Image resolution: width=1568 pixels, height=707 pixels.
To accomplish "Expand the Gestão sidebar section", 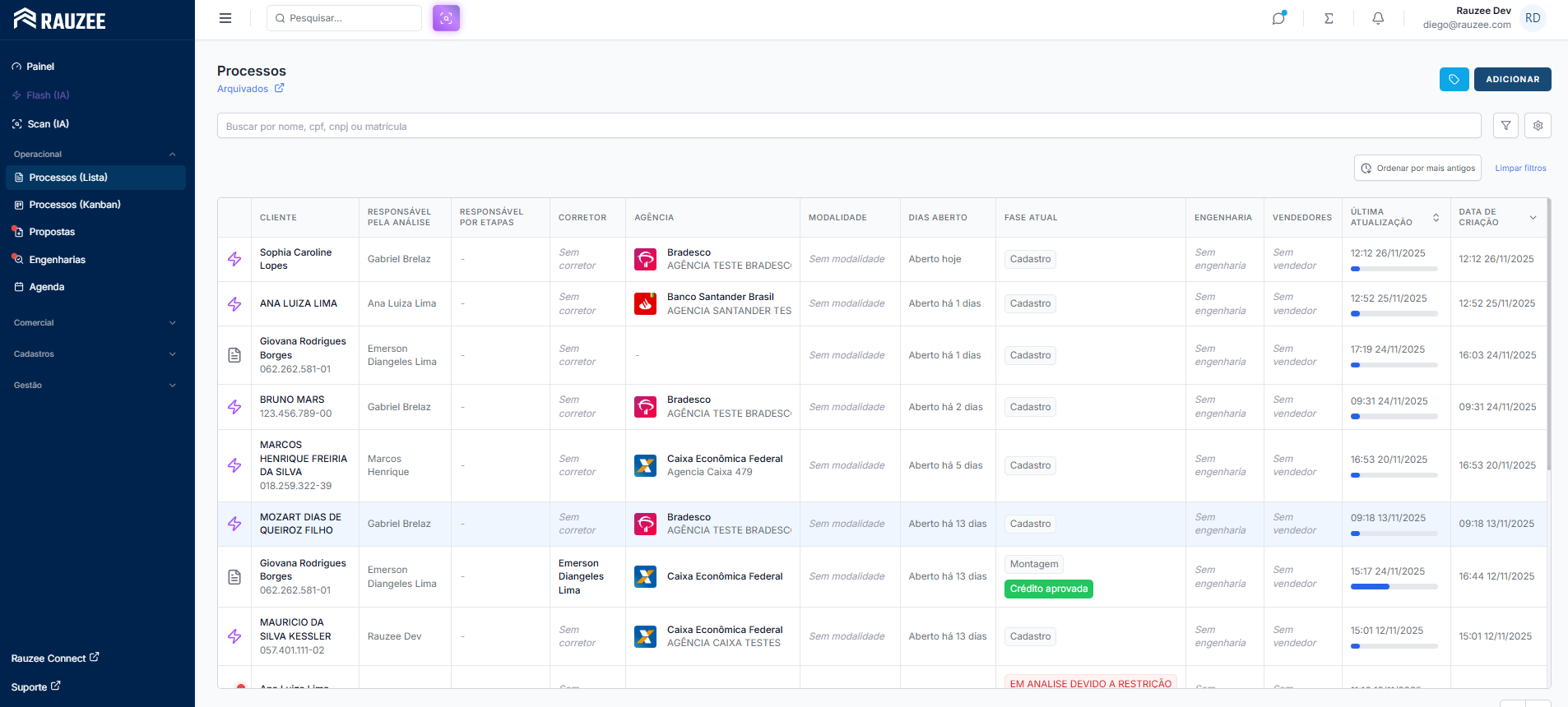I will coord(172,386).
